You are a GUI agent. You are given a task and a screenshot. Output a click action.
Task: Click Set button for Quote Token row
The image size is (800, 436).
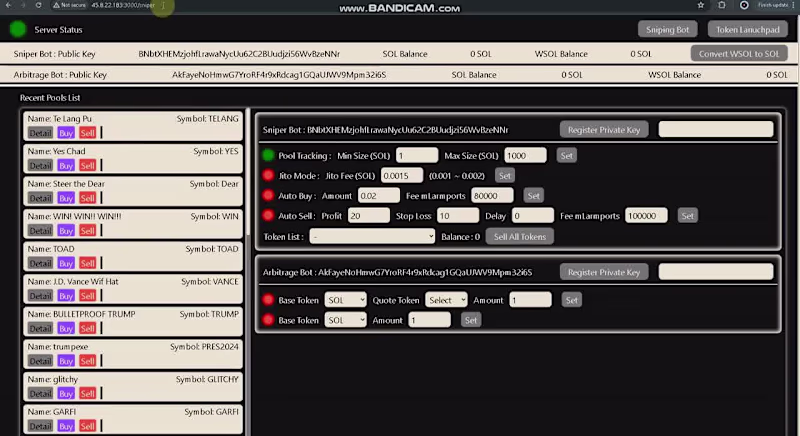click(x=571, y=300)
